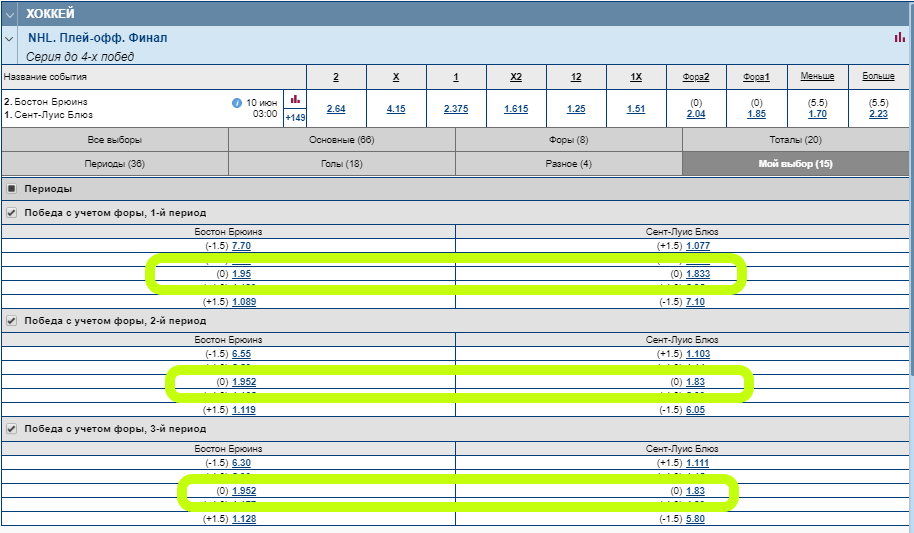Screen dimensions: 914x533
Task: Pick St. Louis 2nd period +1.5 at 1.103
Action: pyautogui.click(x=697, y=354)
